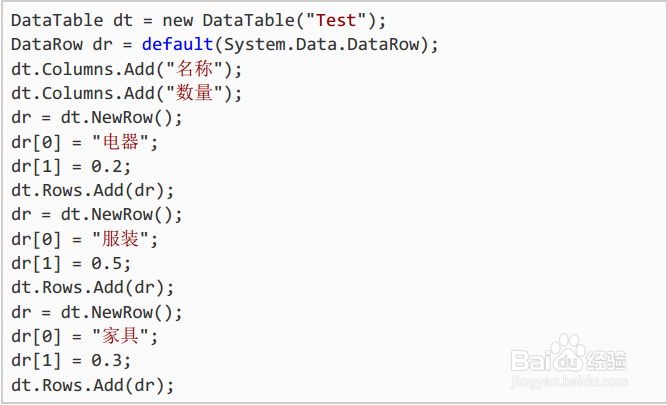Click the DataTable type at line start

(57, 20)
